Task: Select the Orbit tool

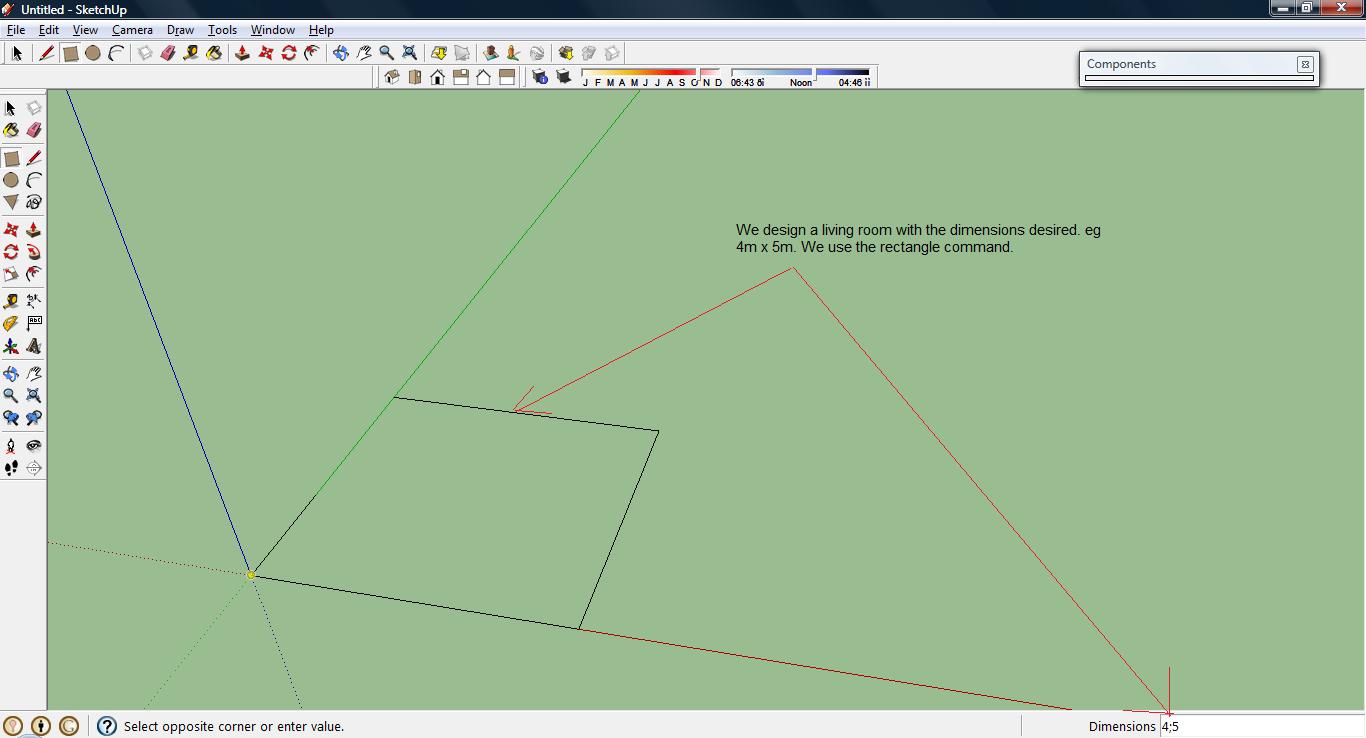Action: [x=11, y=372]
